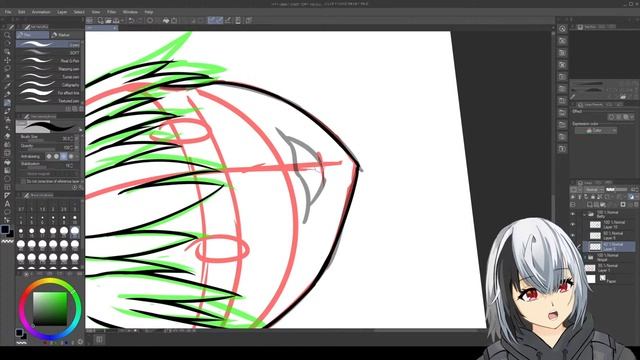
Task: Click border effect icon in Layer Property
Action: 611,117
